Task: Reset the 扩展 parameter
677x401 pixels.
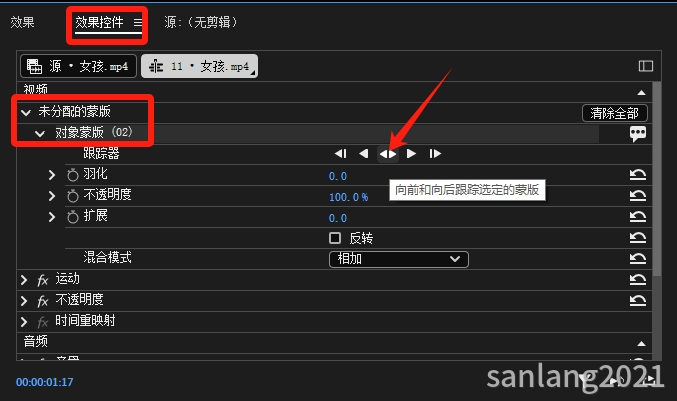Action: [x=638, y=216]
